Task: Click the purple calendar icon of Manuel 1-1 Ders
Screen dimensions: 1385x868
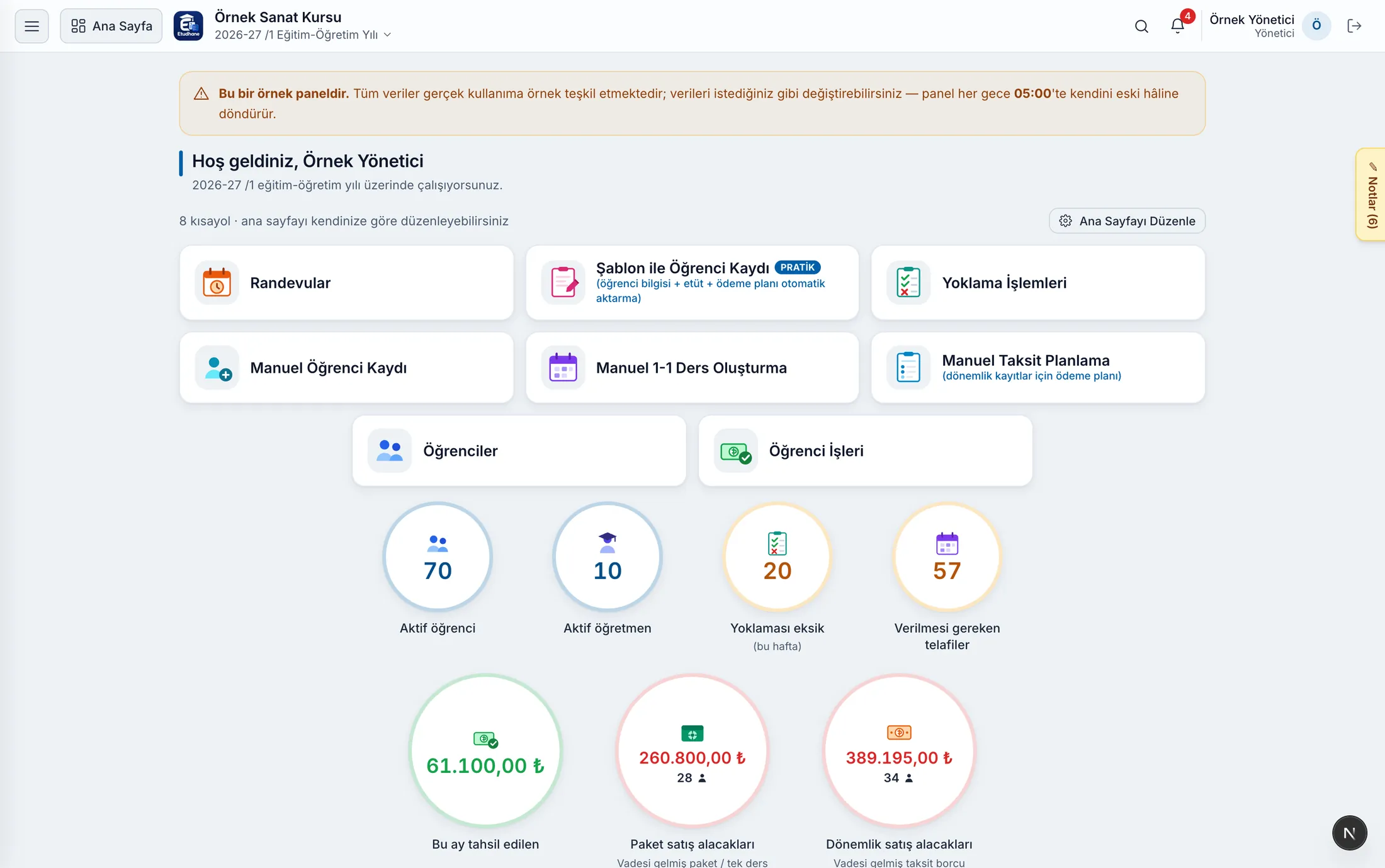Action: pyautogui.click(x=563, y=368)
